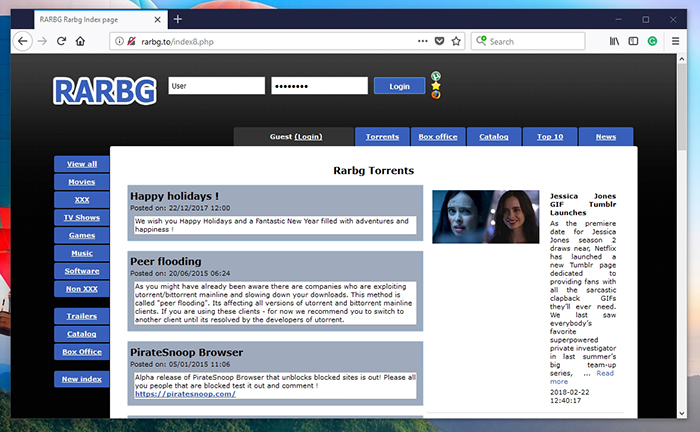Viewport: 700px width, 432px height.
Task: Save page to Pocket icon
Action: pos(439,41)
